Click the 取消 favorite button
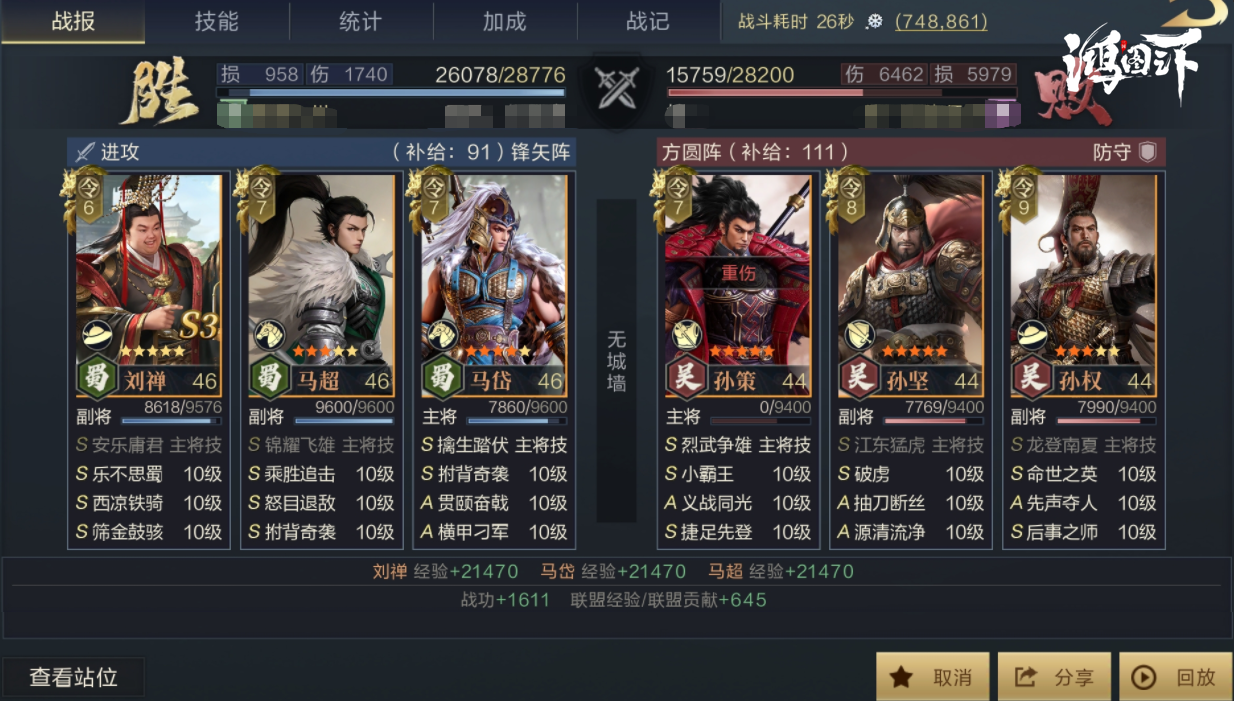 click(933, 677)
